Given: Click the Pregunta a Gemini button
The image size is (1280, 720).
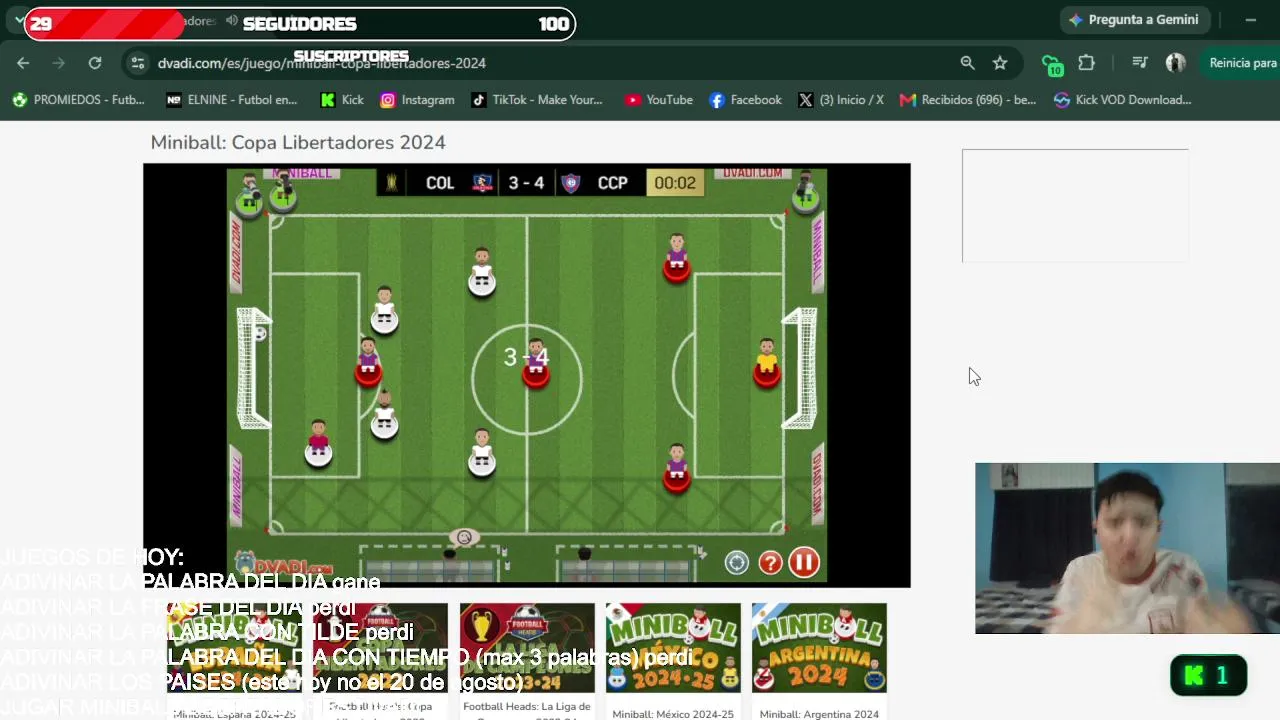Looking at the screenshot, I should [x=1135, y=20].
